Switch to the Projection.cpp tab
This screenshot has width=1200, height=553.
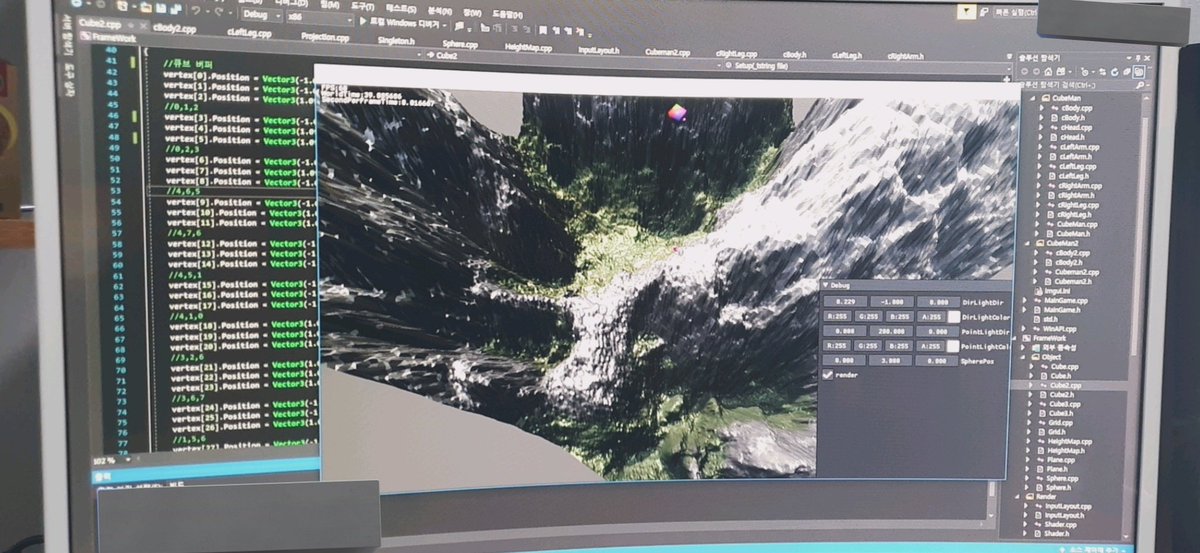325,36
